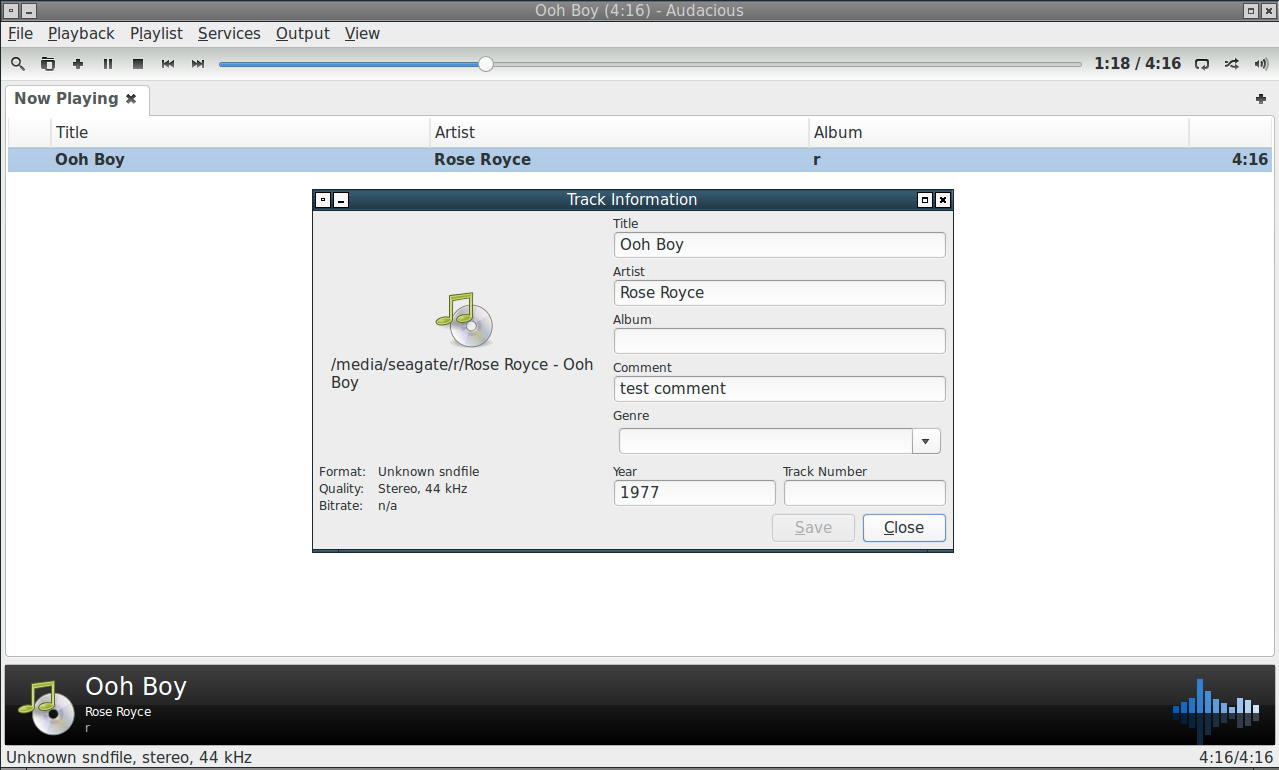Click the seek slider handle
The width and height of the screenshot is (1279, 770).
[485, 64]
